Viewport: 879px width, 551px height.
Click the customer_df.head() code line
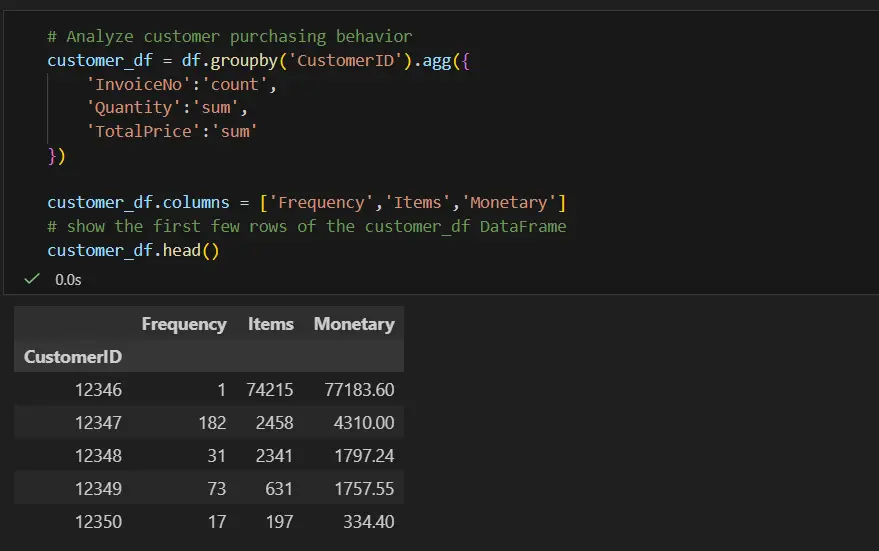[133, 251]
